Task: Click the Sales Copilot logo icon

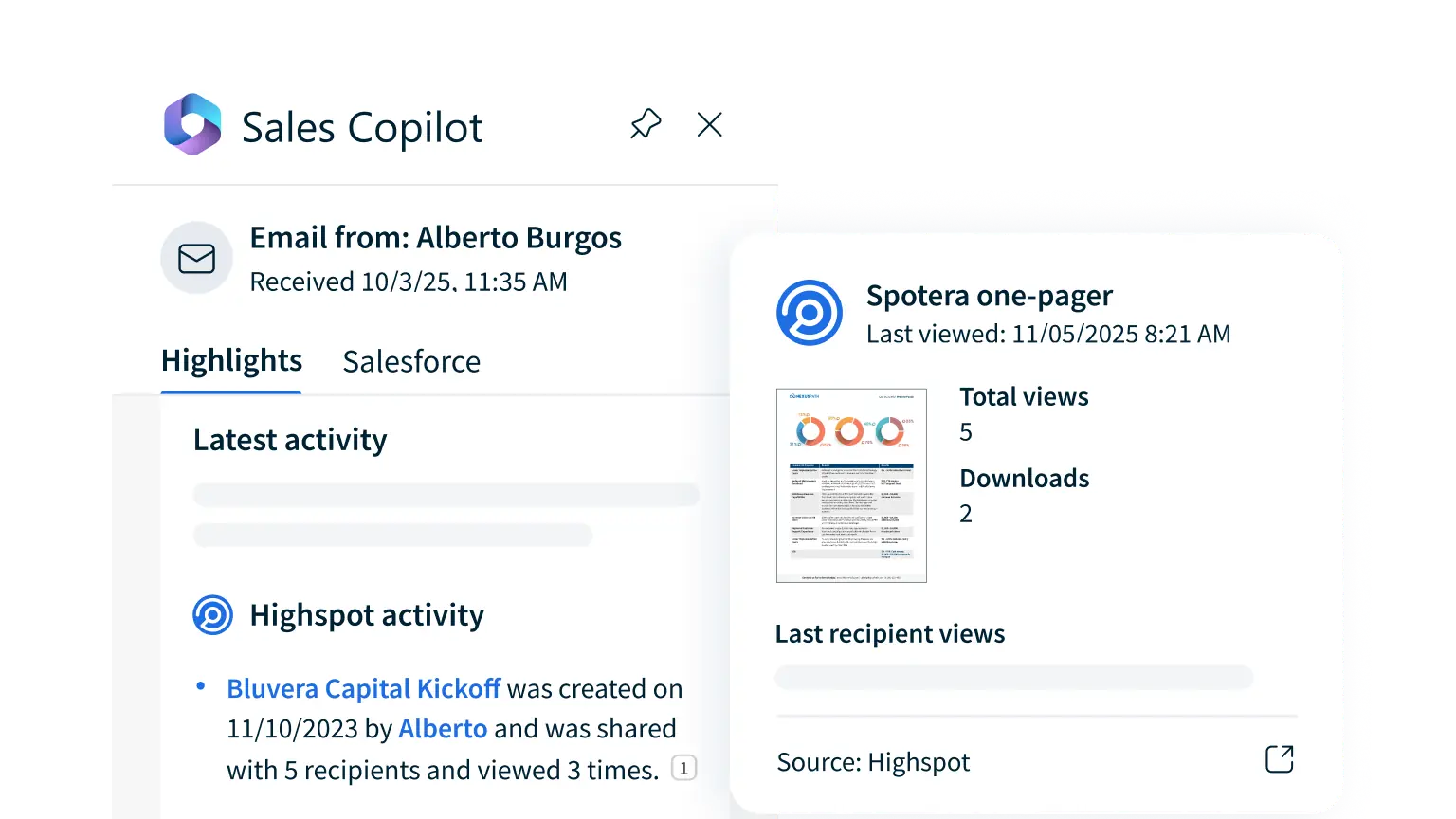Action: (192, 125)
